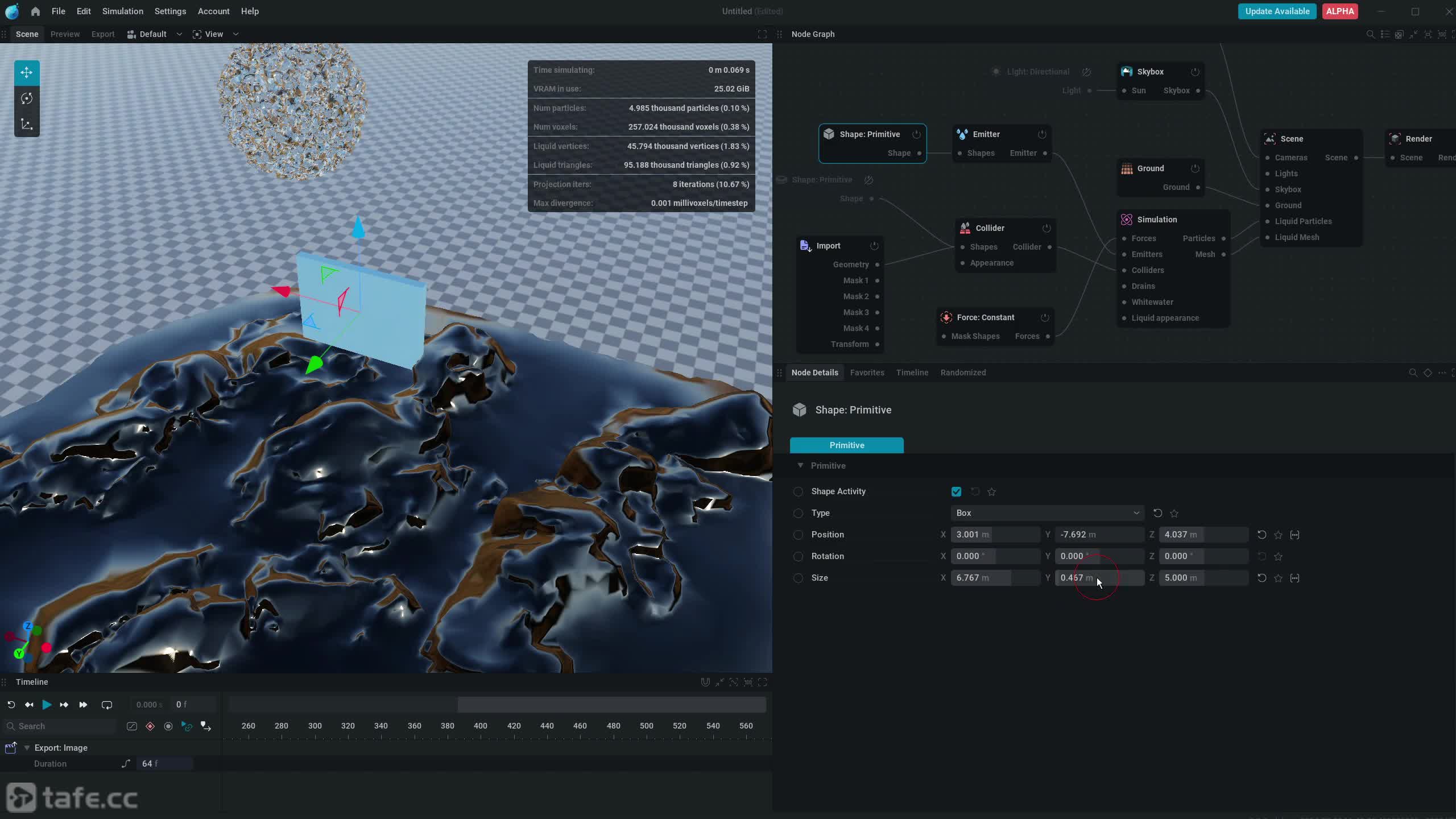Favorite the Rotation property star
The width and height of the screenshot is (1456, 819).
coord(1278,556)
